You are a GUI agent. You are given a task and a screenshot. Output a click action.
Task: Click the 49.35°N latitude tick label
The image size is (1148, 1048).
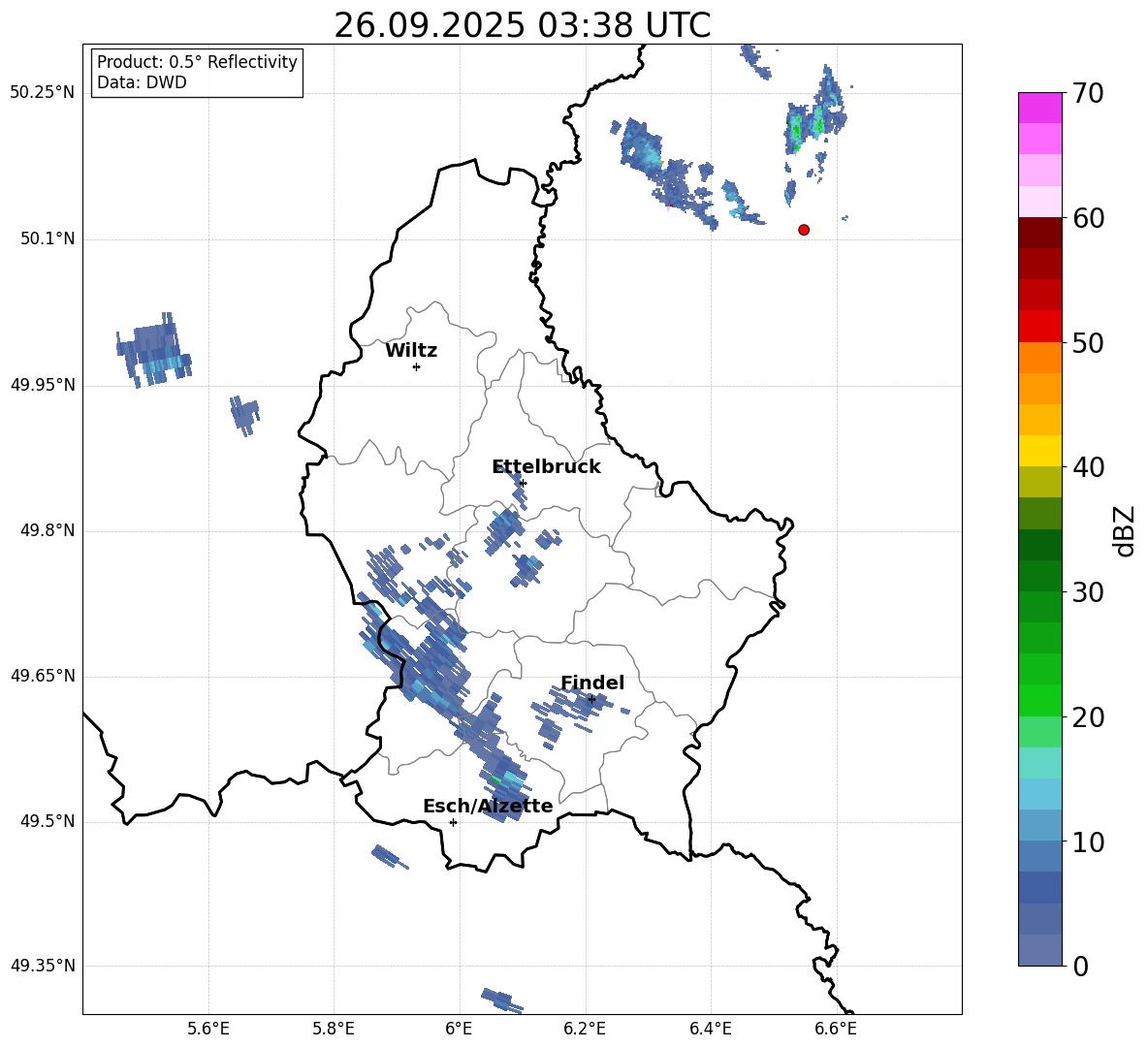coord(43,966)
